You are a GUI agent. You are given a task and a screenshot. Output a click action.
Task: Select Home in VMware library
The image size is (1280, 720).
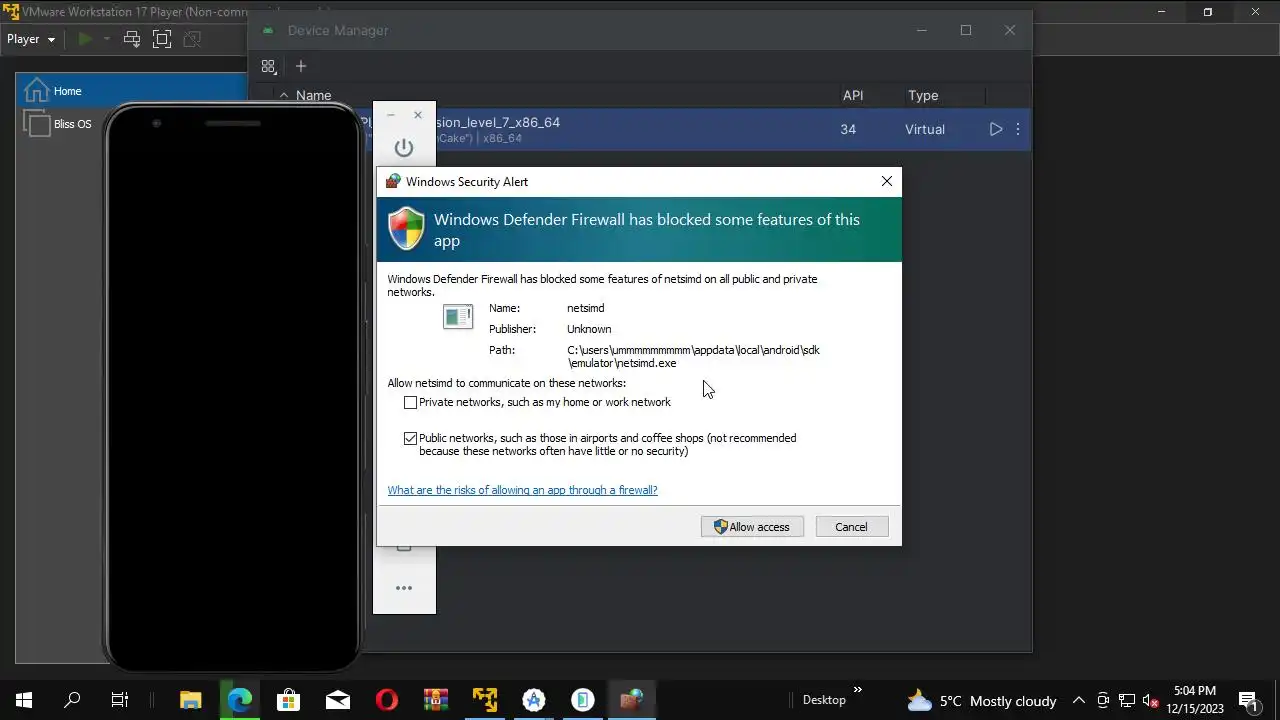coord(131,91)
